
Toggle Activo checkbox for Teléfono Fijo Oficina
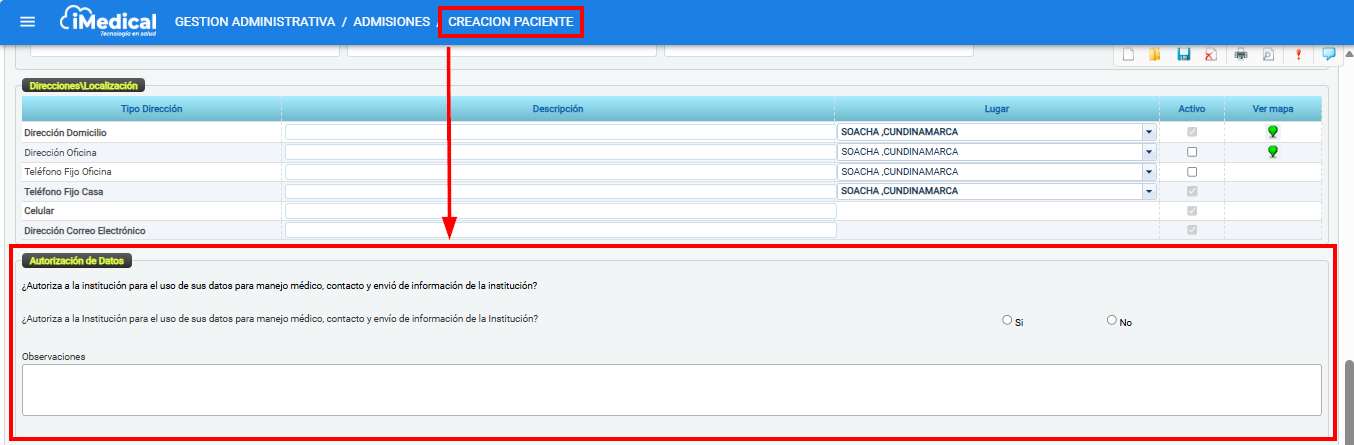[x=1191, y=172]
